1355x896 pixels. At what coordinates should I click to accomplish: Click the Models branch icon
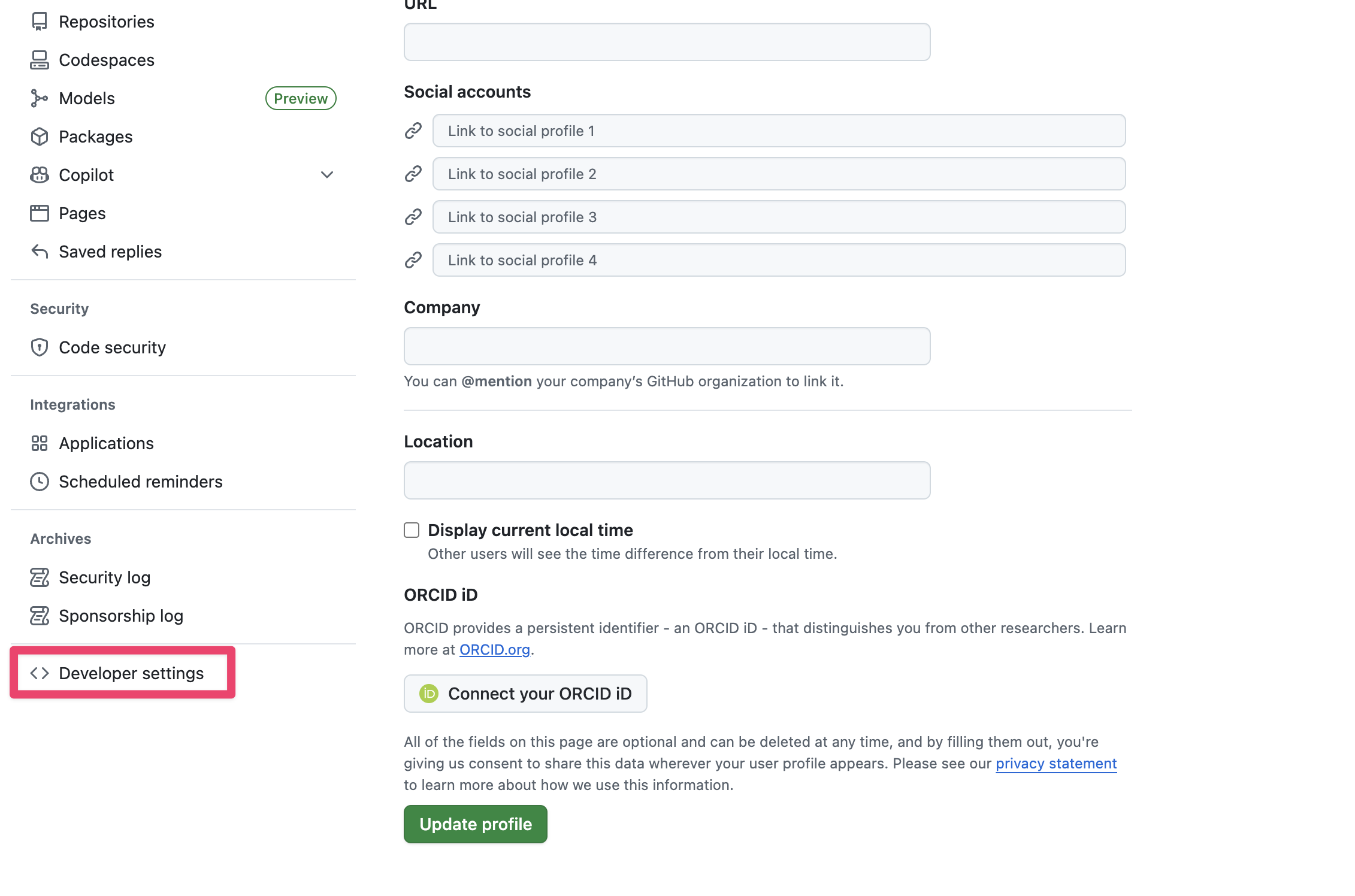40,98
